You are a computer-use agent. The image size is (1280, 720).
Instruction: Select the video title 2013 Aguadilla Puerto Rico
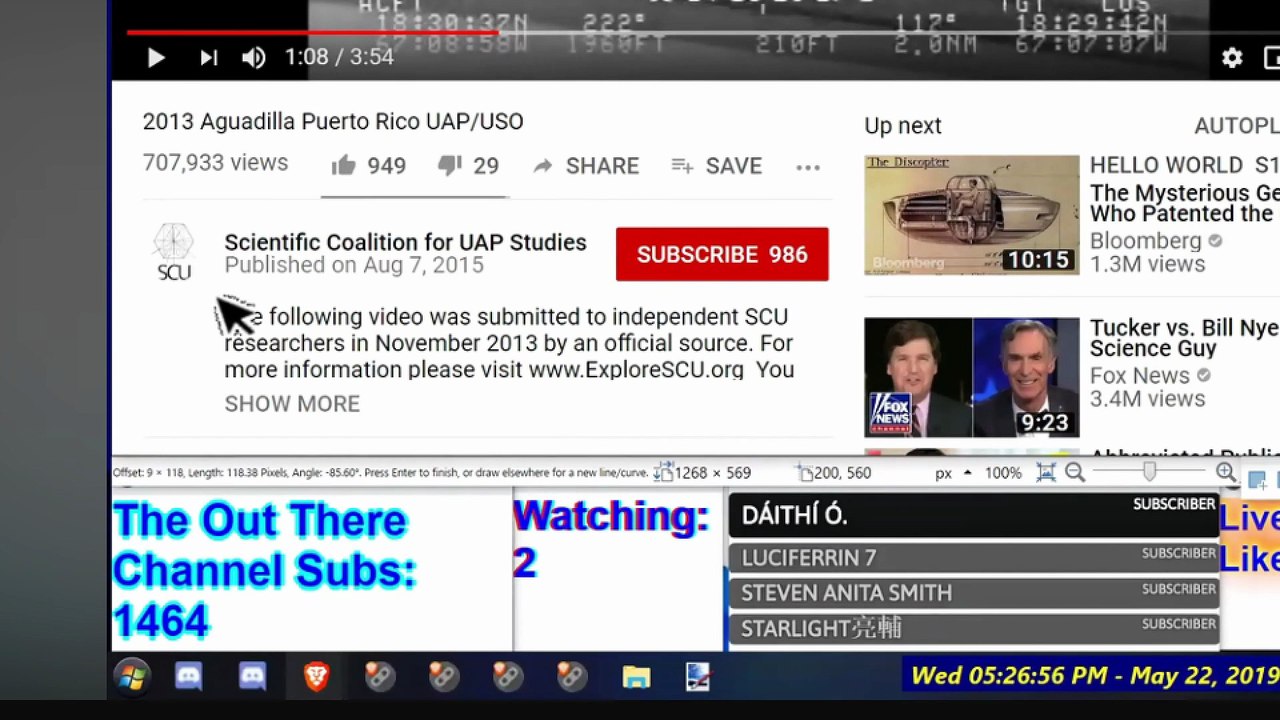(333, 121)
